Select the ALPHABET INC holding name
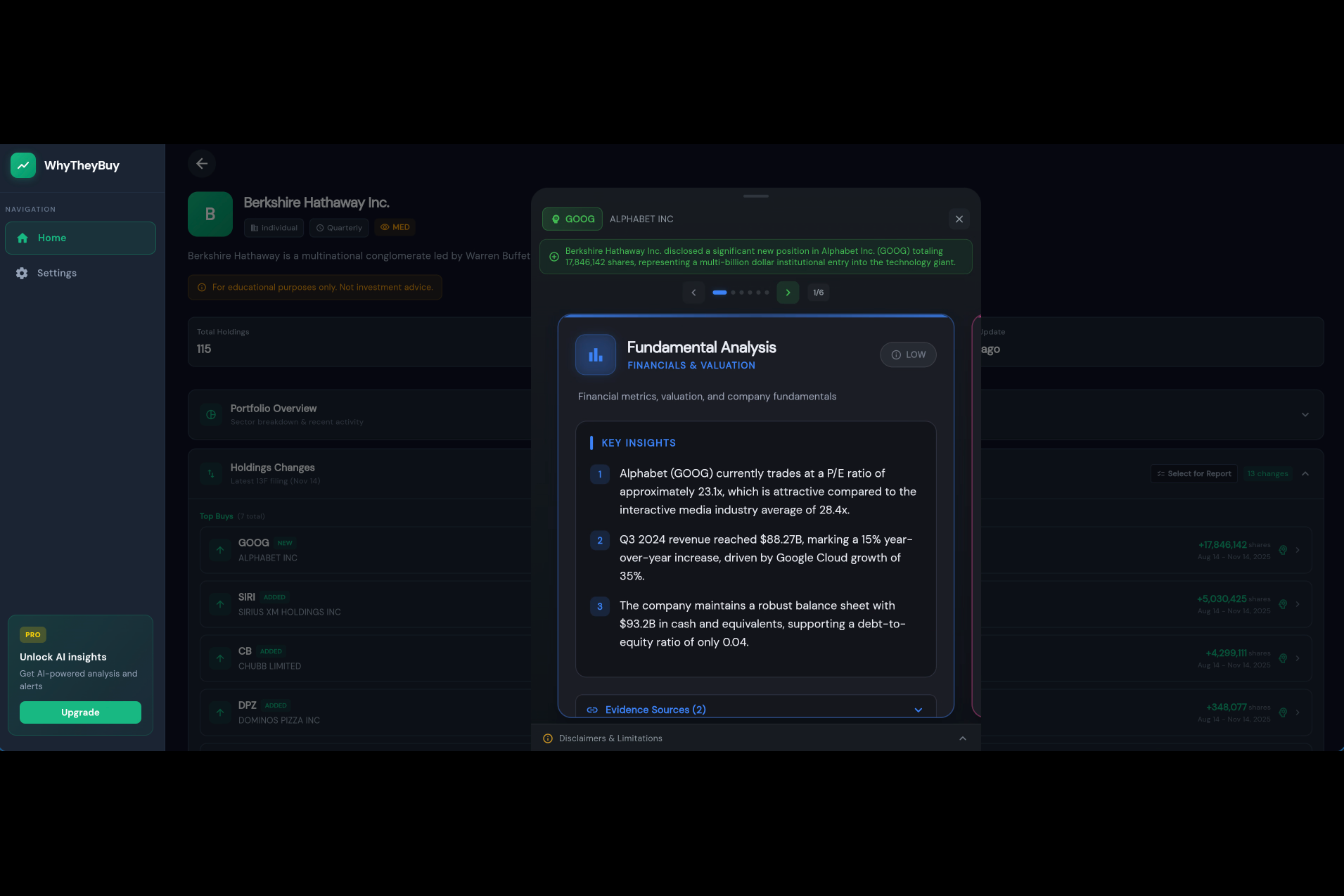The height and width of the screenshot is (896, 1344). (268, 558)
